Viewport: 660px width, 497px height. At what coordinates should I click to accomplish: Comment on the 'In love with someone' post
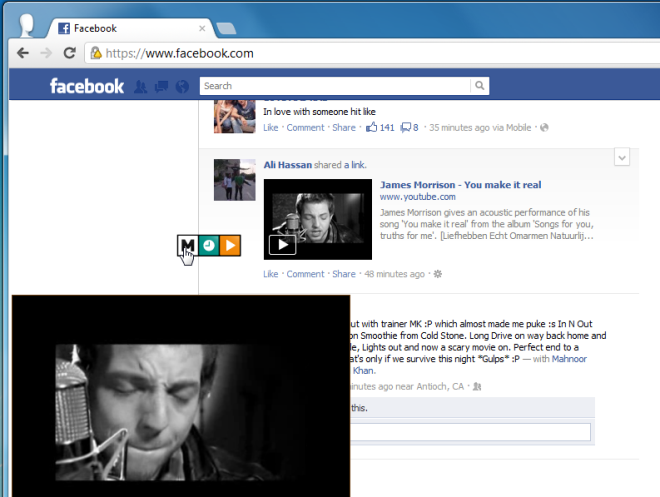click(306, 128)
